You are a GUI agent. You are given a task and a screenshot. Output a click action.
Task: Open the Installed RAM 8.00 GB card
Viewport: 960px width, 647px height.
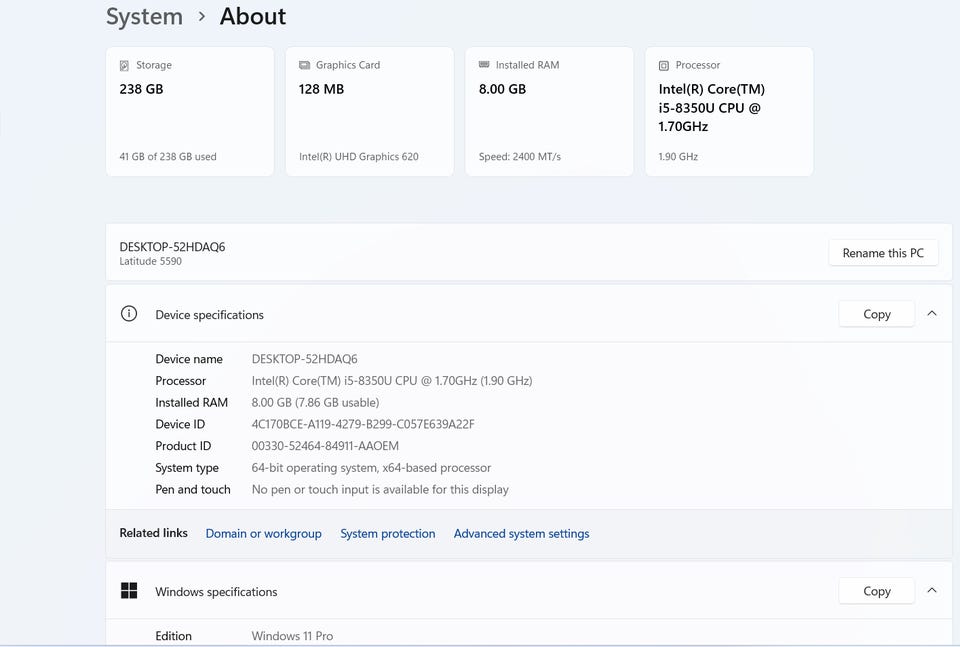click(549, 112)
